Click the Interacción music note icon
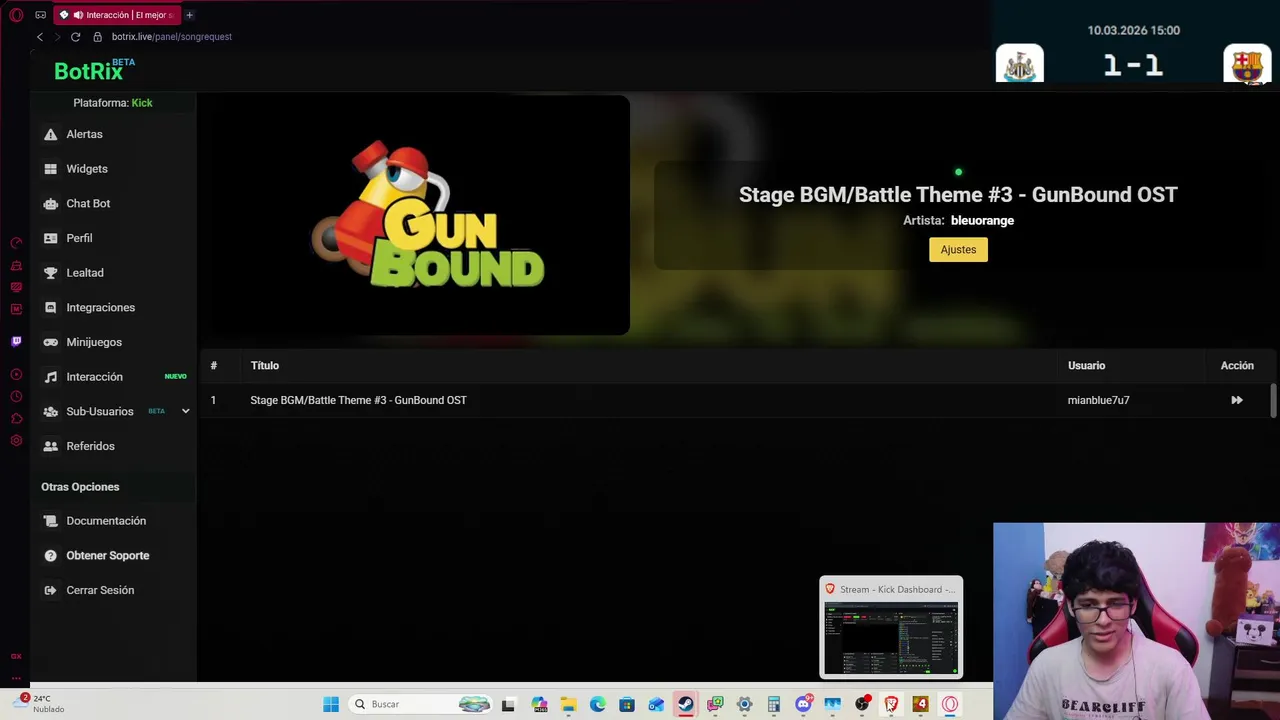Image resolution: width=1280 pixels, height=720 pixels. pyautogui.click(x=50, y=377)
